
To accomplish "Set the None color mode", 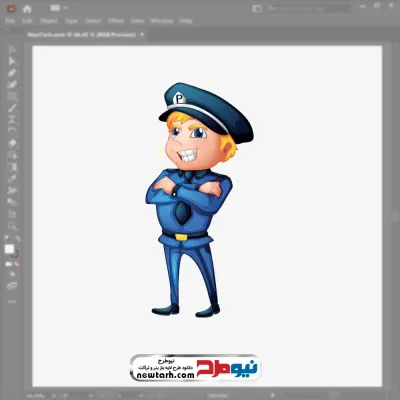I will tap(16, 264).
